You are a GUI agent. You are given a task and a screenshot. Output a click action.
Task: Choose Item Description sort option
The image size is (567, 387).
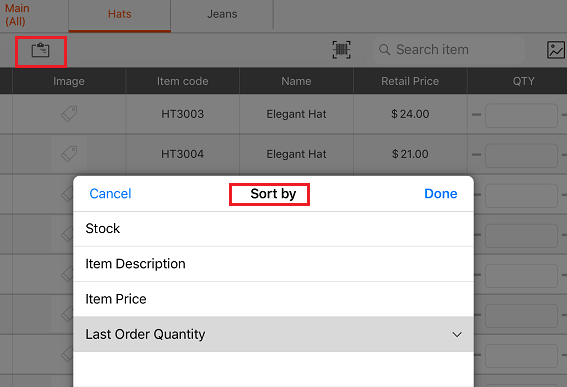click(x=273, y=264)
